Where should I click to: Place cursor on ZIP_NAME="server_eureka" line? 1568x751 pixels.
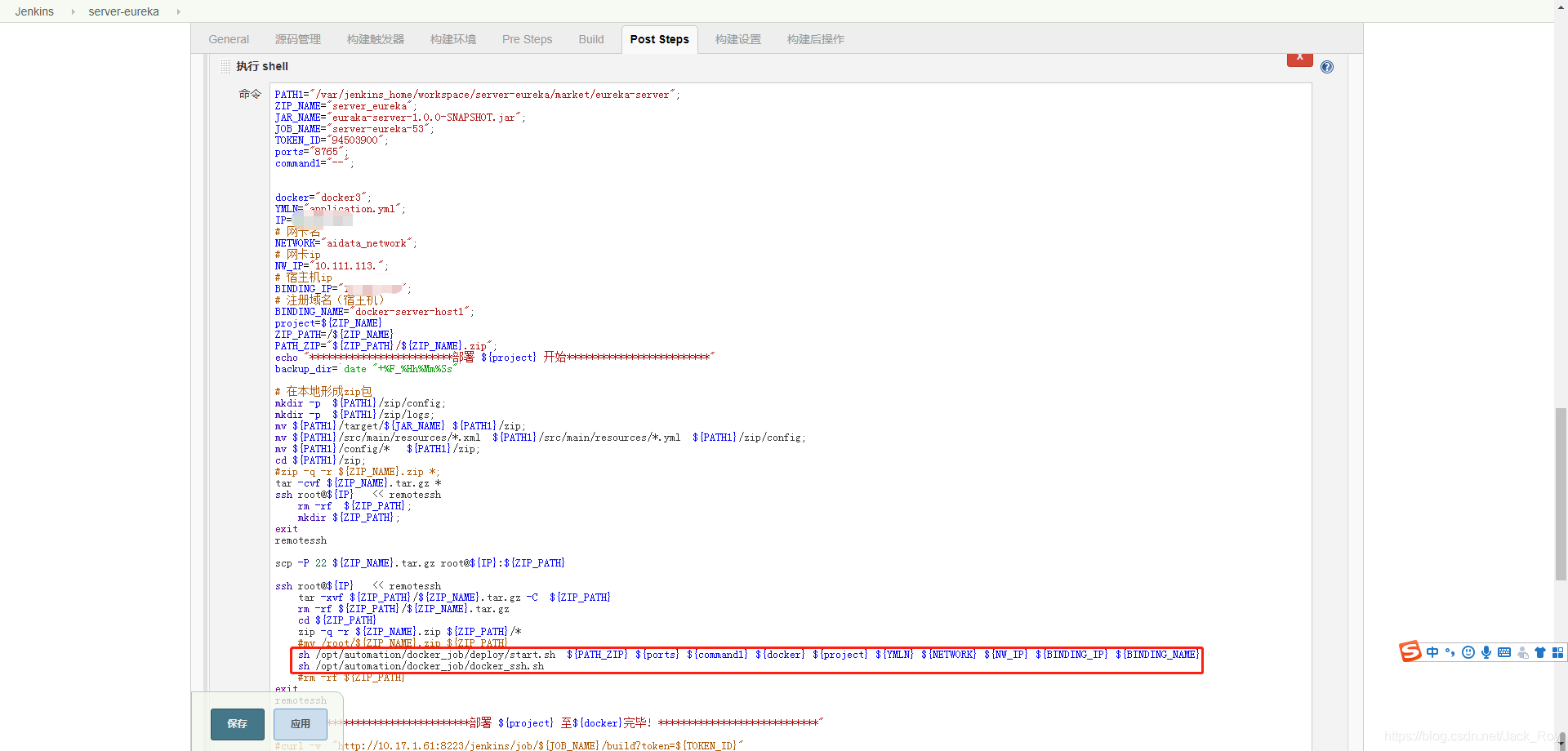[x=345, y=106]
